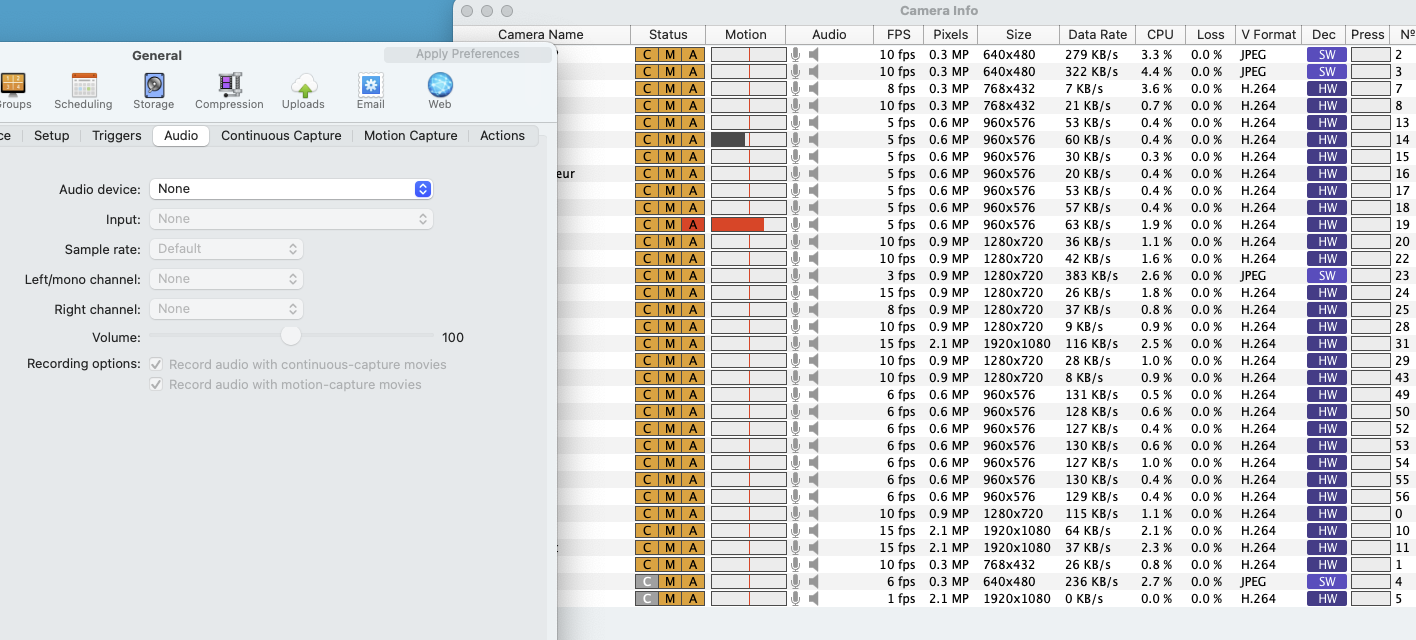Click speaker icon in camera 2 row

click(814, 54)
